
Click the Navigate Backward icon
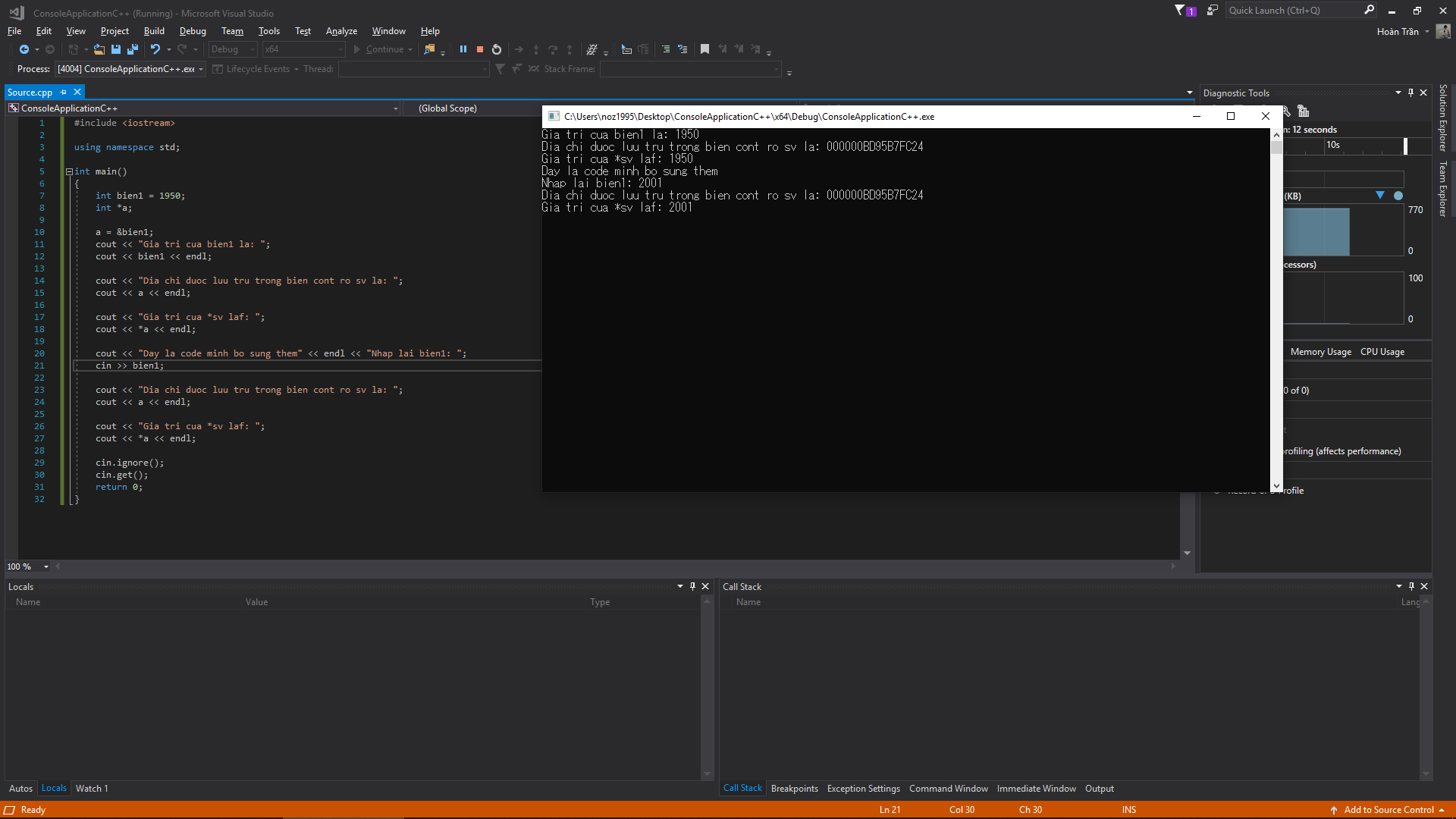(x=24, y=49)
